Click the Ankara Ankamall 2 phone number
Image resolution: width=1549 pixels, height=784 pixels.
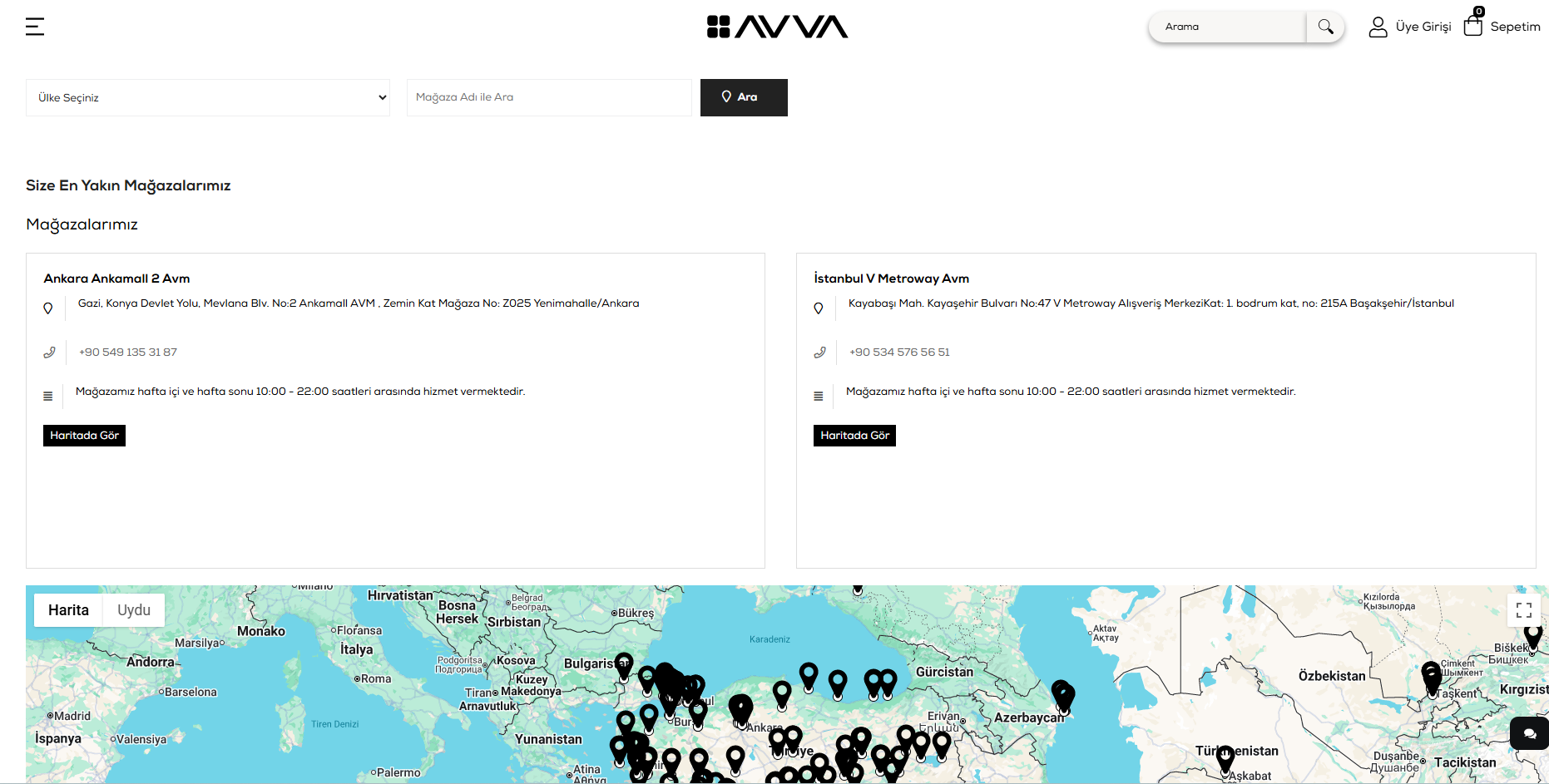coord(128,353)
